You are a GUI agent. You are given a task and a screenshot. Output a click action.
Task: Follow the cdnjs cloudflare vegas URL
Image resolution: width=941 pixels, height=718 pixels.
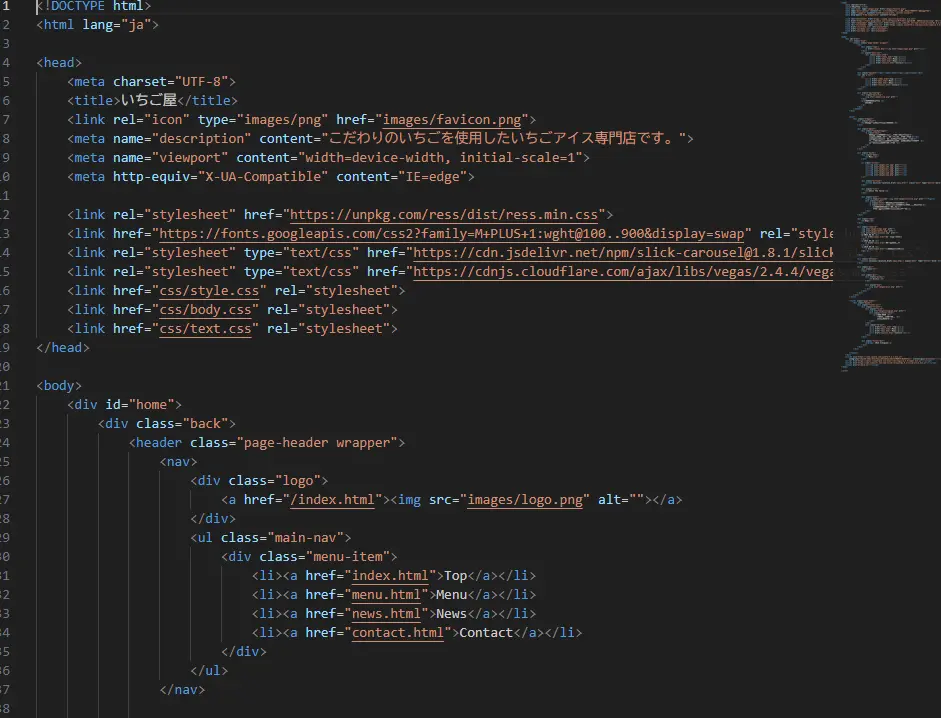coord(620,271)
